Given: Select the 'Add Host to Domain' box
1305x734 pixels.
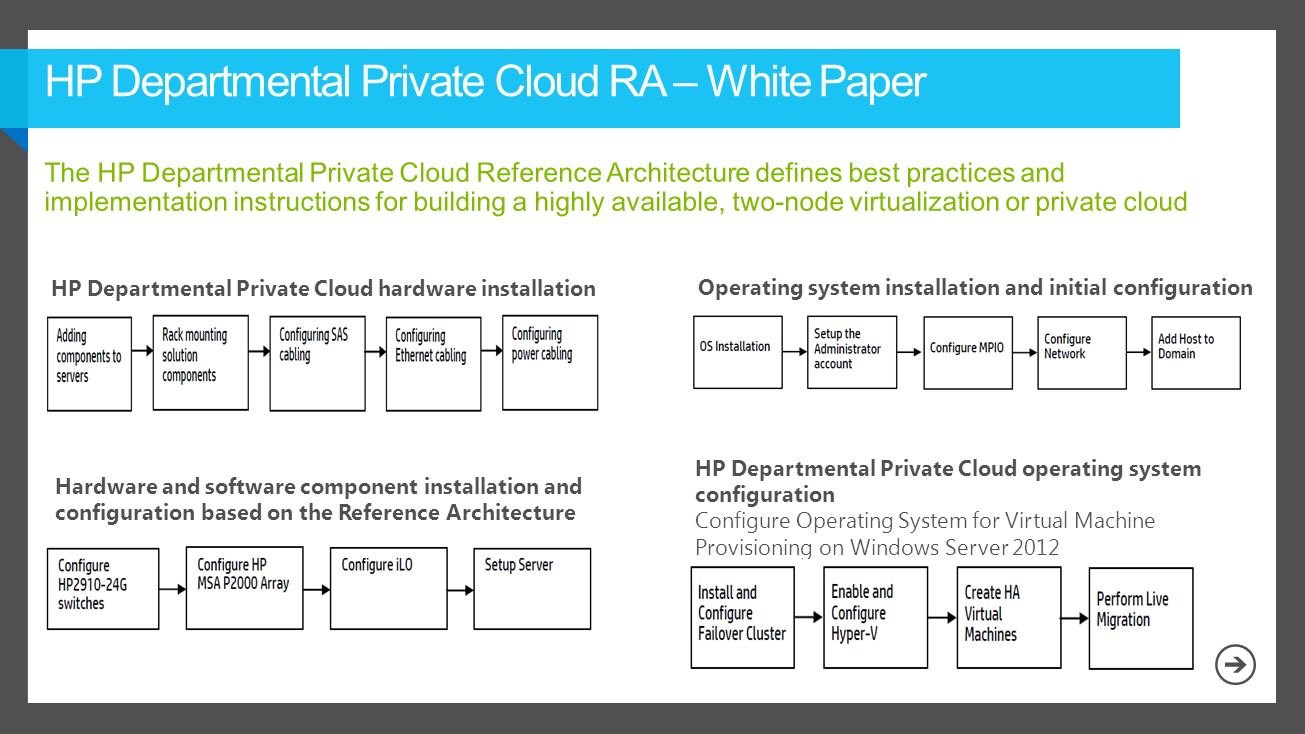Looking at the screenshot, I should coord(1196,353).
